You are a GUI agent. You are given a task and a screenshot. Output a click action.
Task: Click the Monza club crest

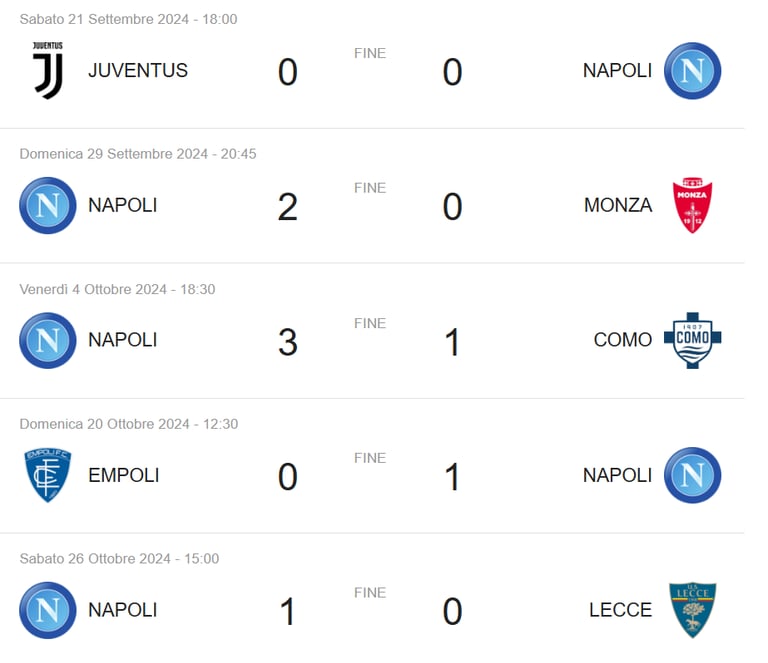[x=692, y=205]
